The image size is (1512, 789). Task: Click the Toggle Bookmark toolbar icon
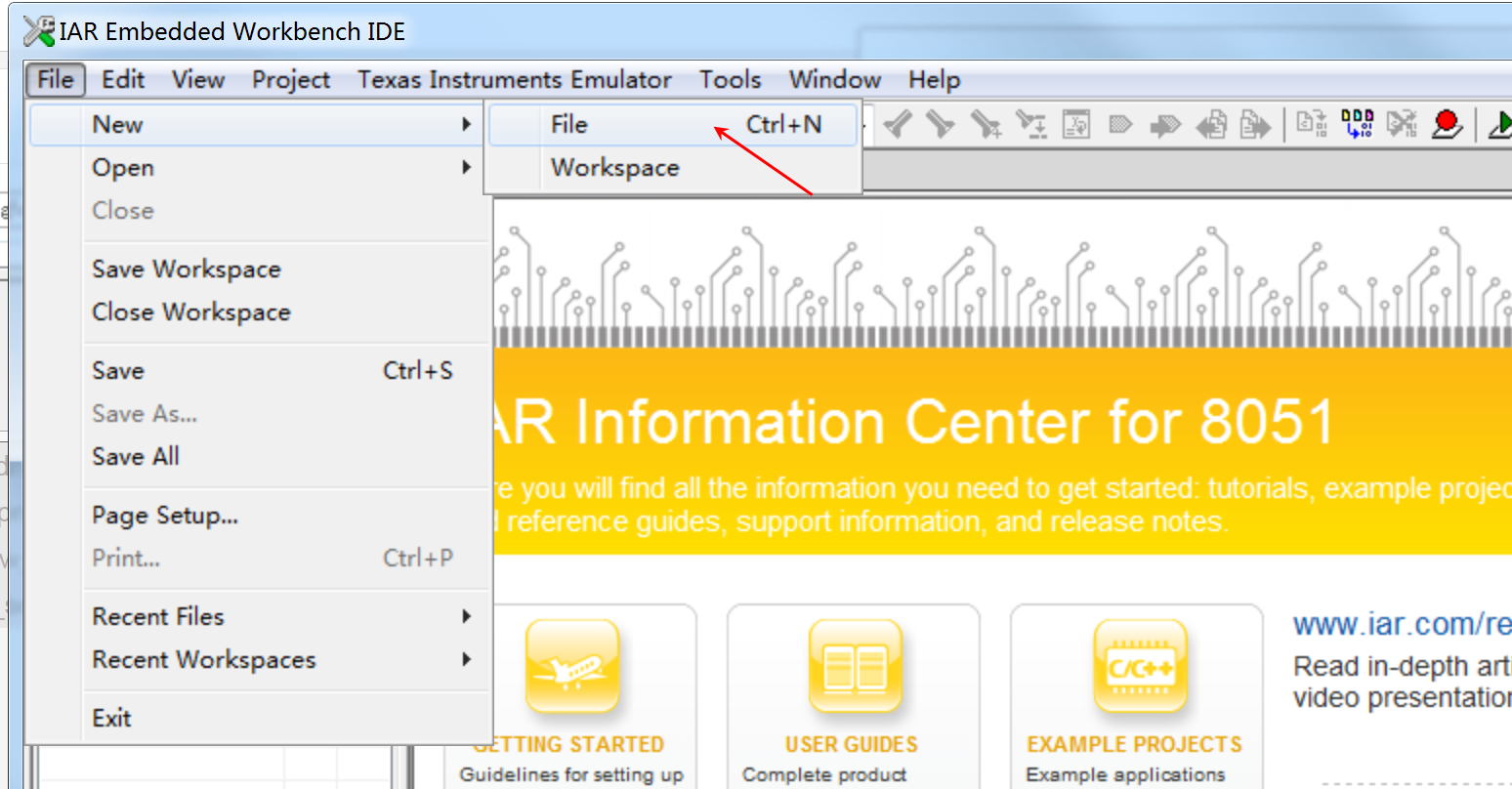tap(1120, 124)
